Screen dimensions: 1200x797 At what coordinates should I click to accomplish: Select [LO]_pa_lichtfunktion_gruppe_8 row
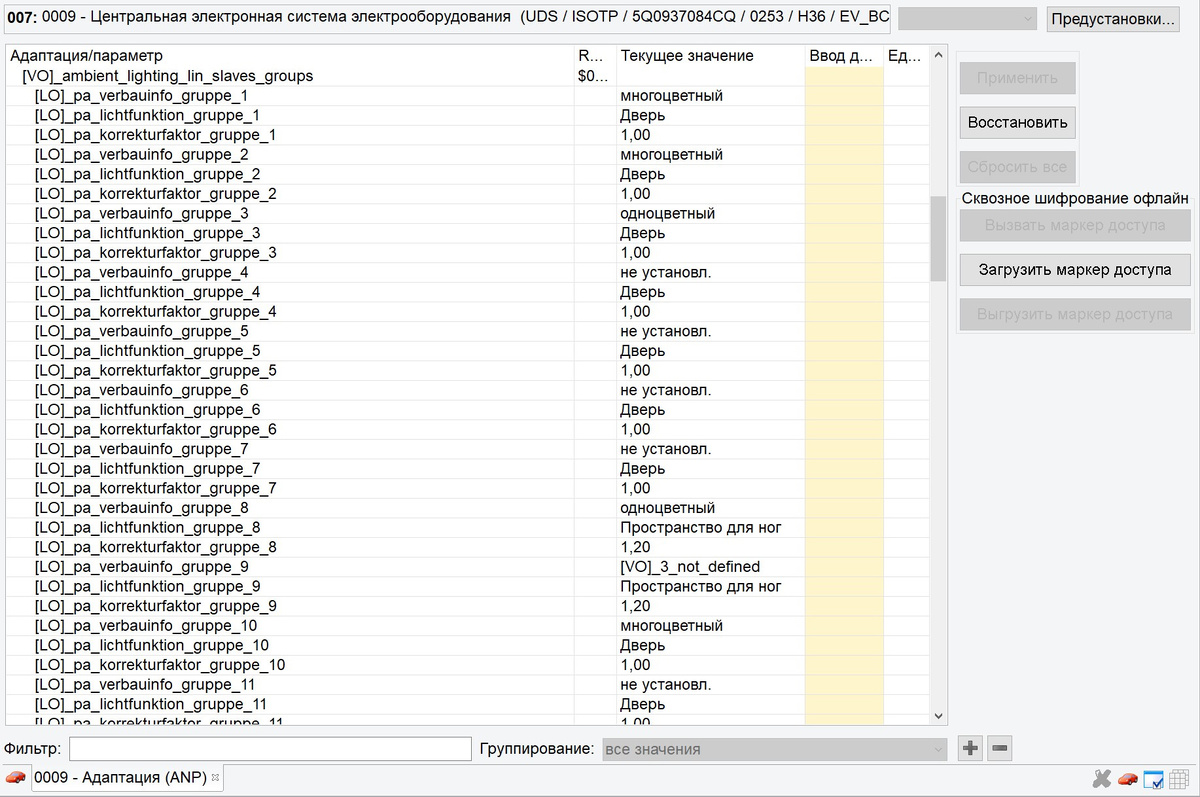[x=467, y=528]
